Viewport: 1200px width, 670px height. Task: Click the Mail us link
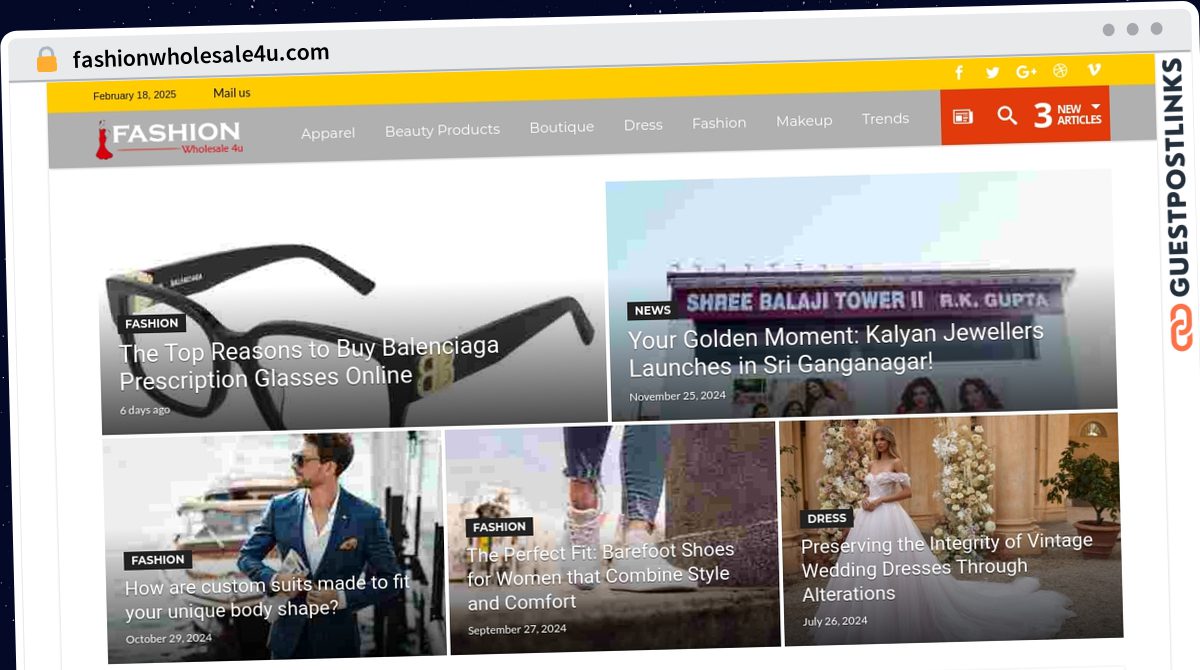pos(232,93)
